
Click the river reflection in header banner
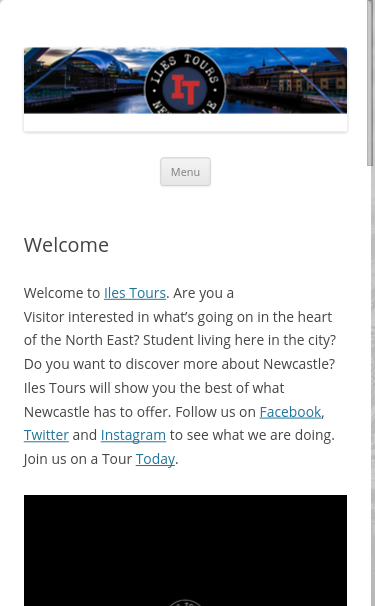pyautogui.click(x=116, y=104)
